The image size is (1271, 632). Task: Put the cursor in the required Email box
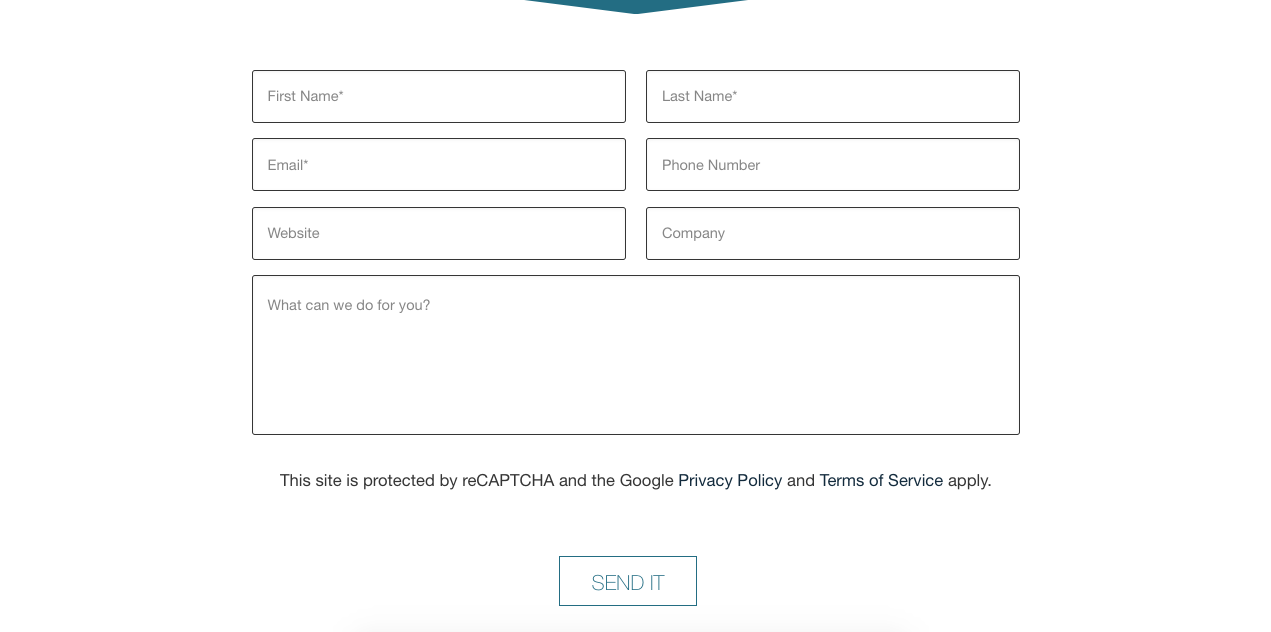point(438,165)
